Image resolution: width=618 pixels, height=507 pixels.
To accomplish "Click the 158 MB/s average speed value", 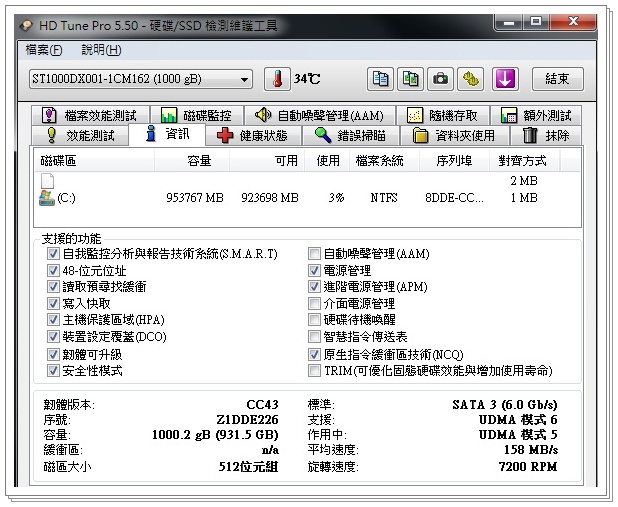I will point(531,449).
